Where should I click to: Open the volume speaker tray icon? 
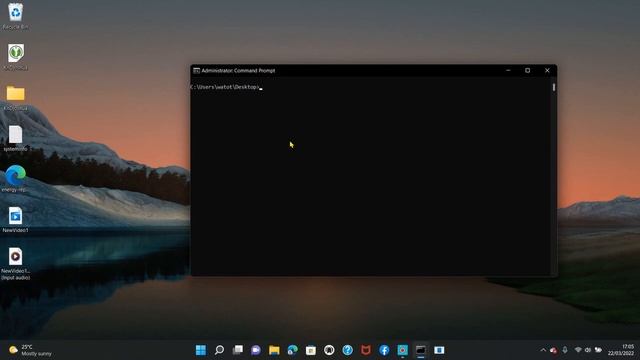[x=588, y=350]
